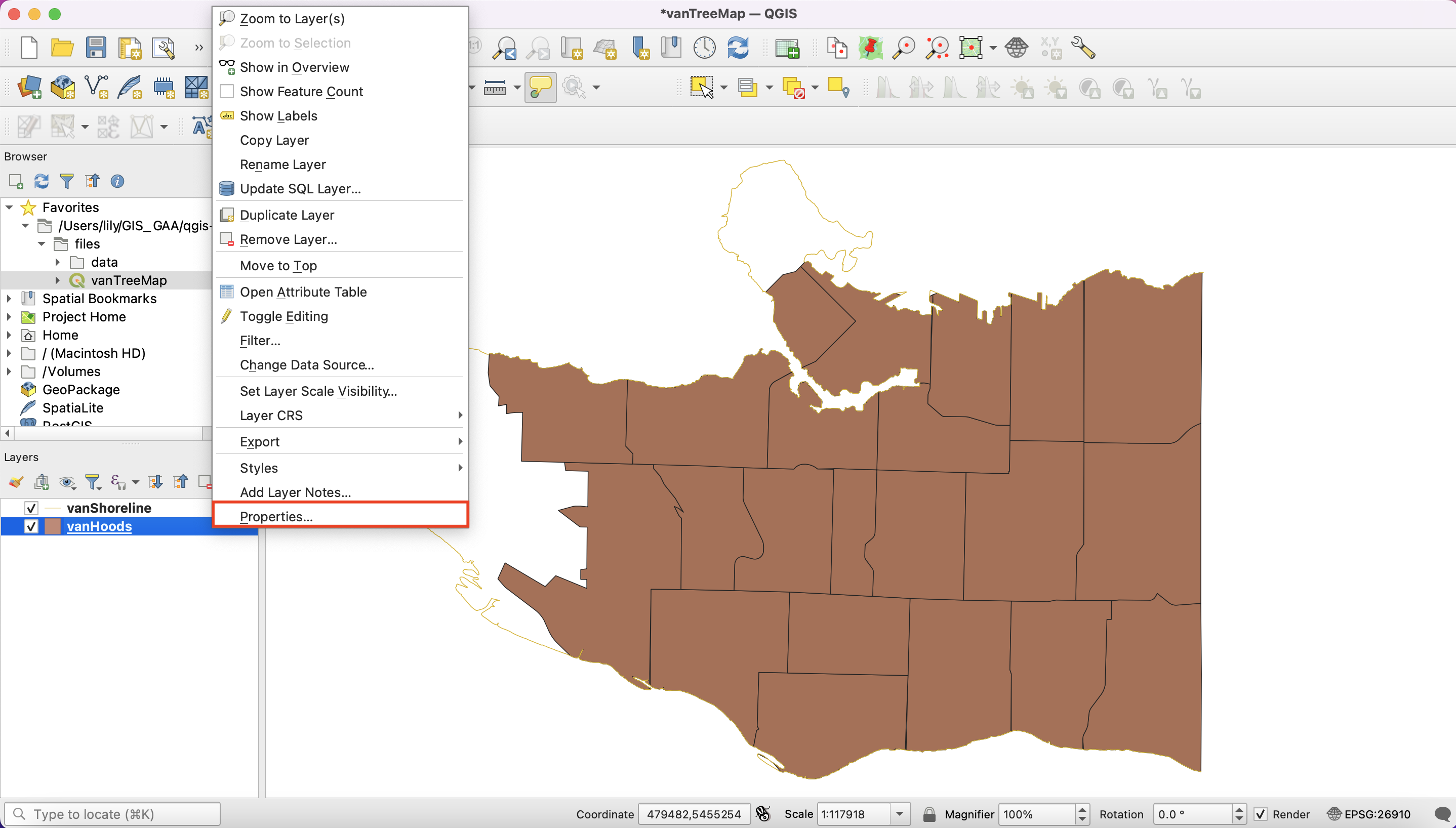Choose Properties... from the context menu
Viewport: 1456px width, 828px height.
276,516
